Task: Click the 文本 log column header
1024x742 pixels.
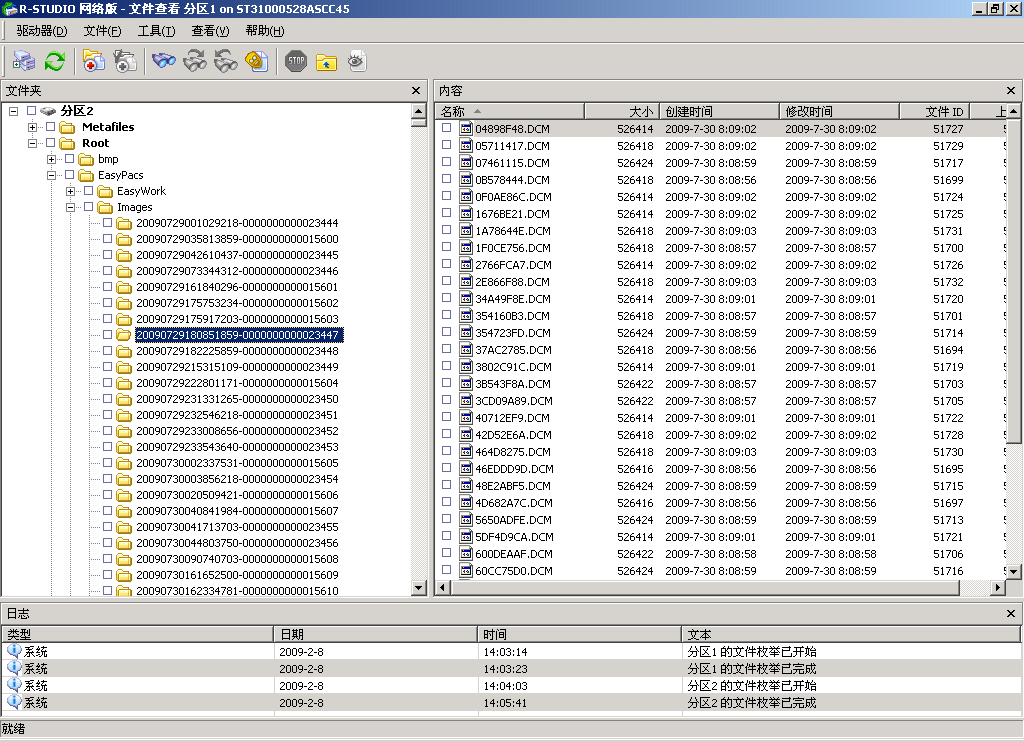Action: pyautogui.click(x=851, y=634)
